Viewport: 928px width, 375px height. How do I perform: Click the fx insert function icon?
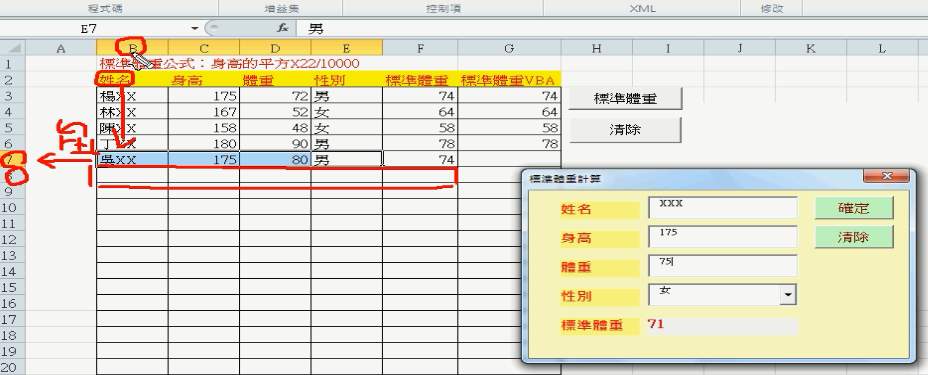283,28
